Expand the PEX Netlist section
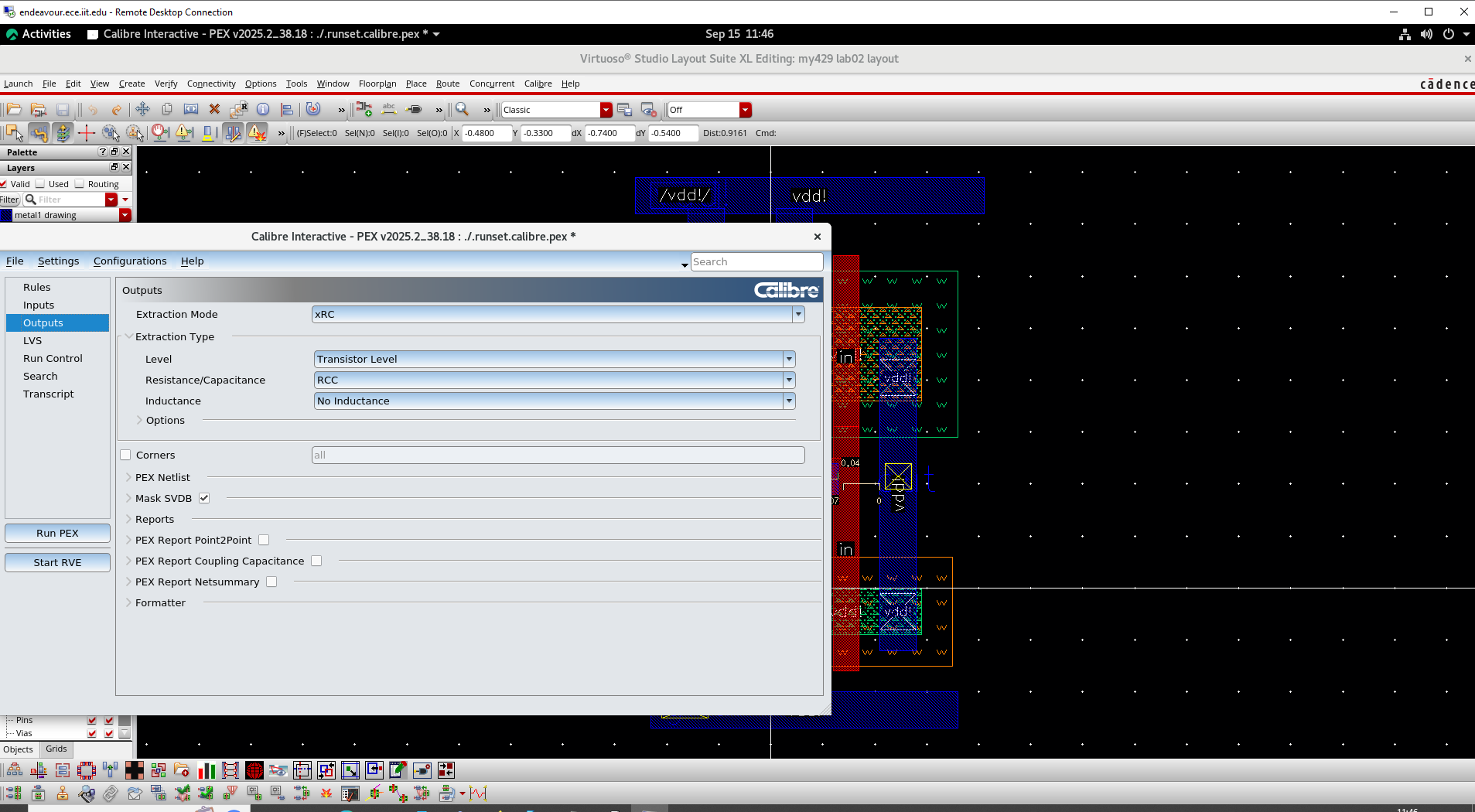This screenshot has height=812, width=1475. coord(128,477)
